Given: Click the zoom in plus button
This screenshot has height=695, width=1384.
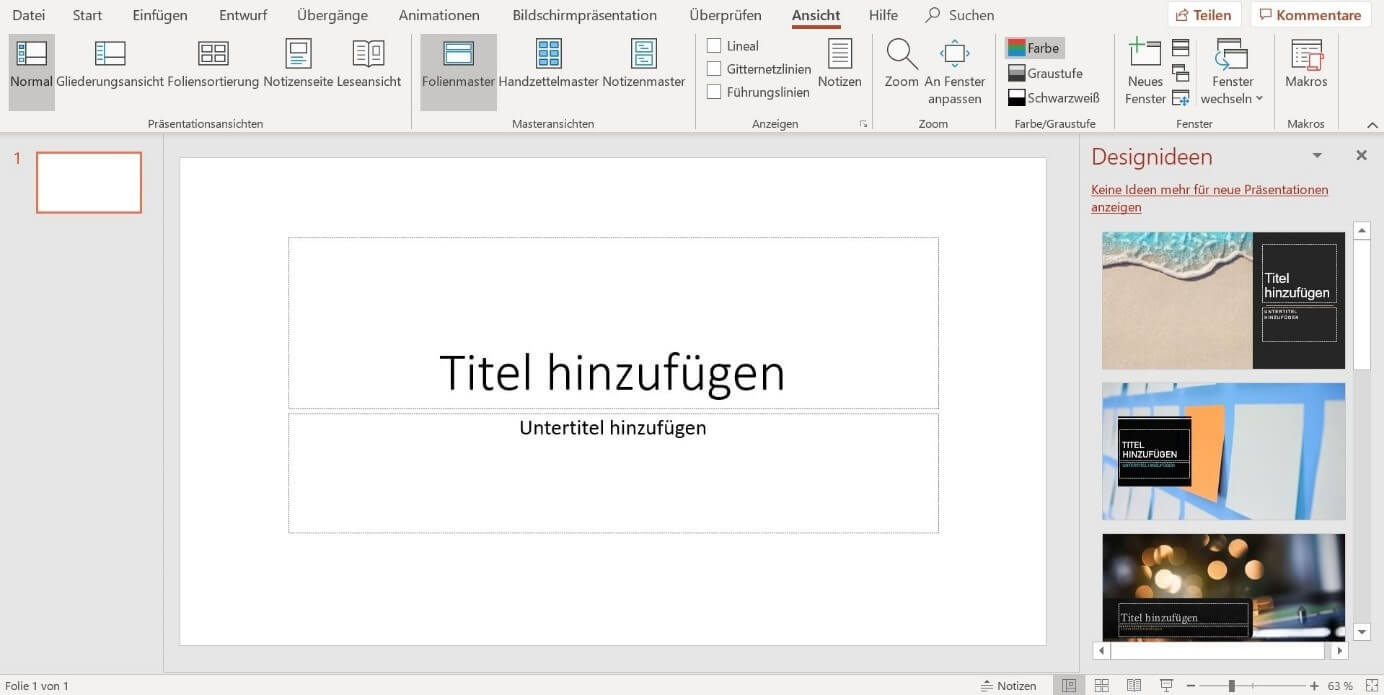Looking at the screenshot, I should point(1314,686).
